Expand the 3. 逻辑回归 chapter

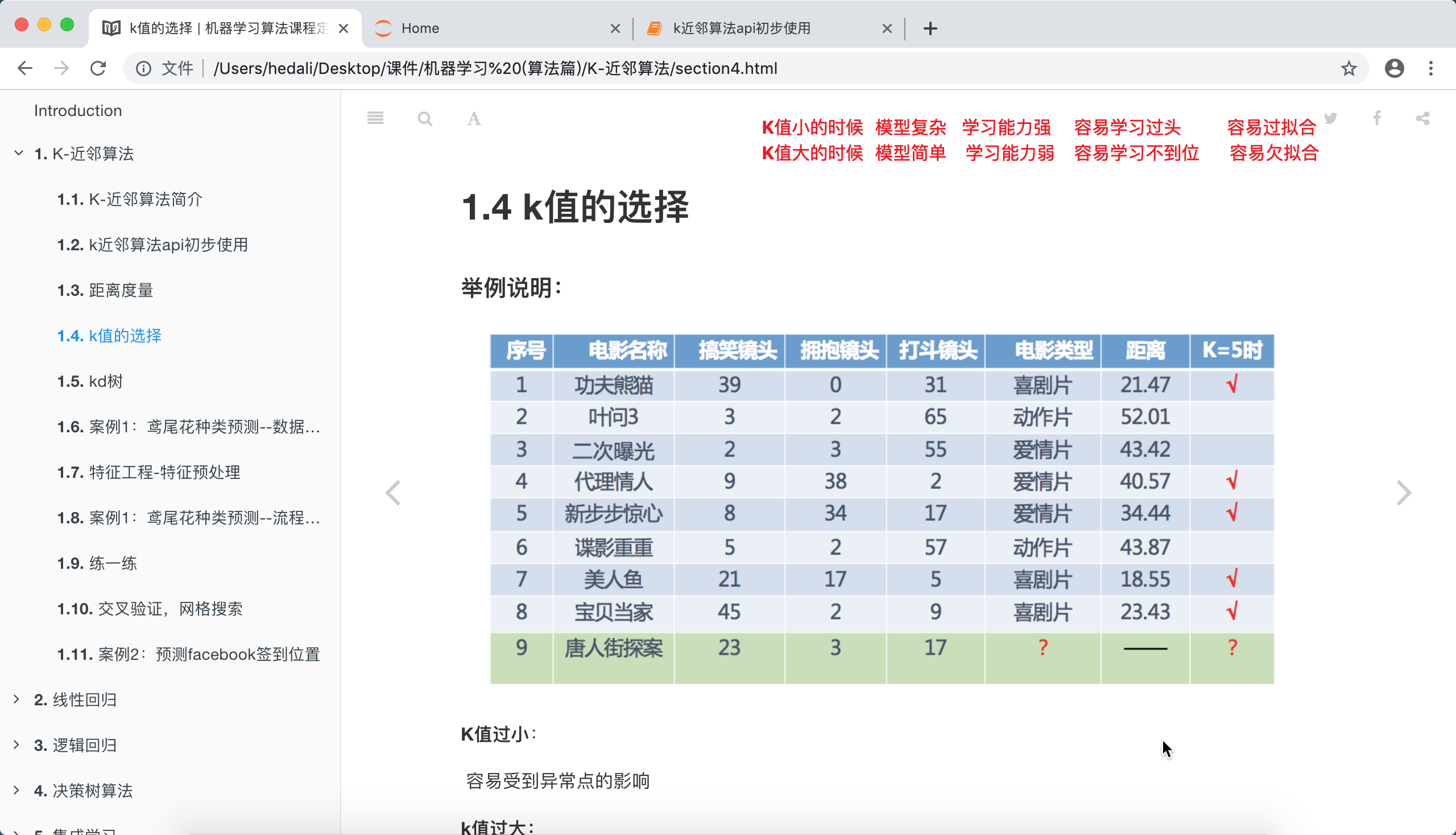pyautogui.click(x=16, y=745)
